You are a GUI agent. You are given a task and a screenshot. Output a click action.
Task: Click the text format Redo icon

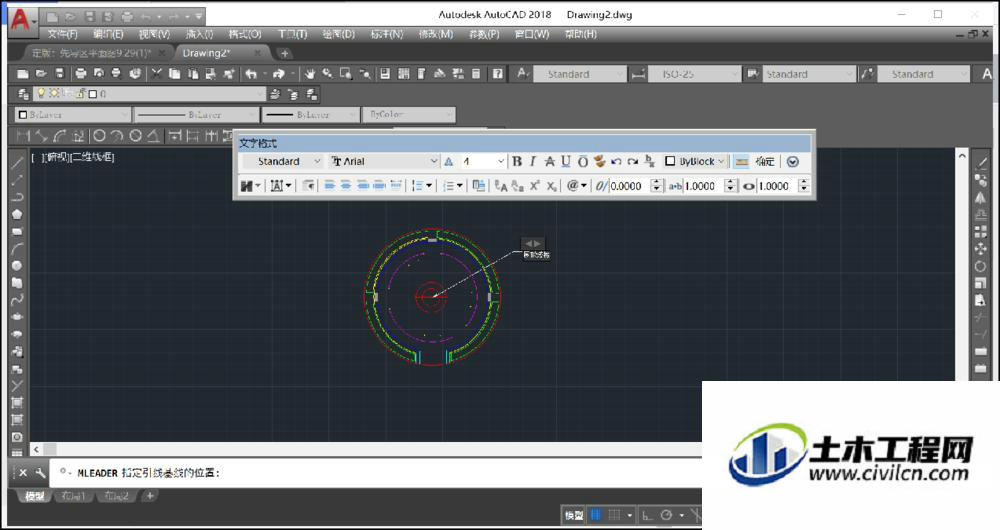(633, 161)
